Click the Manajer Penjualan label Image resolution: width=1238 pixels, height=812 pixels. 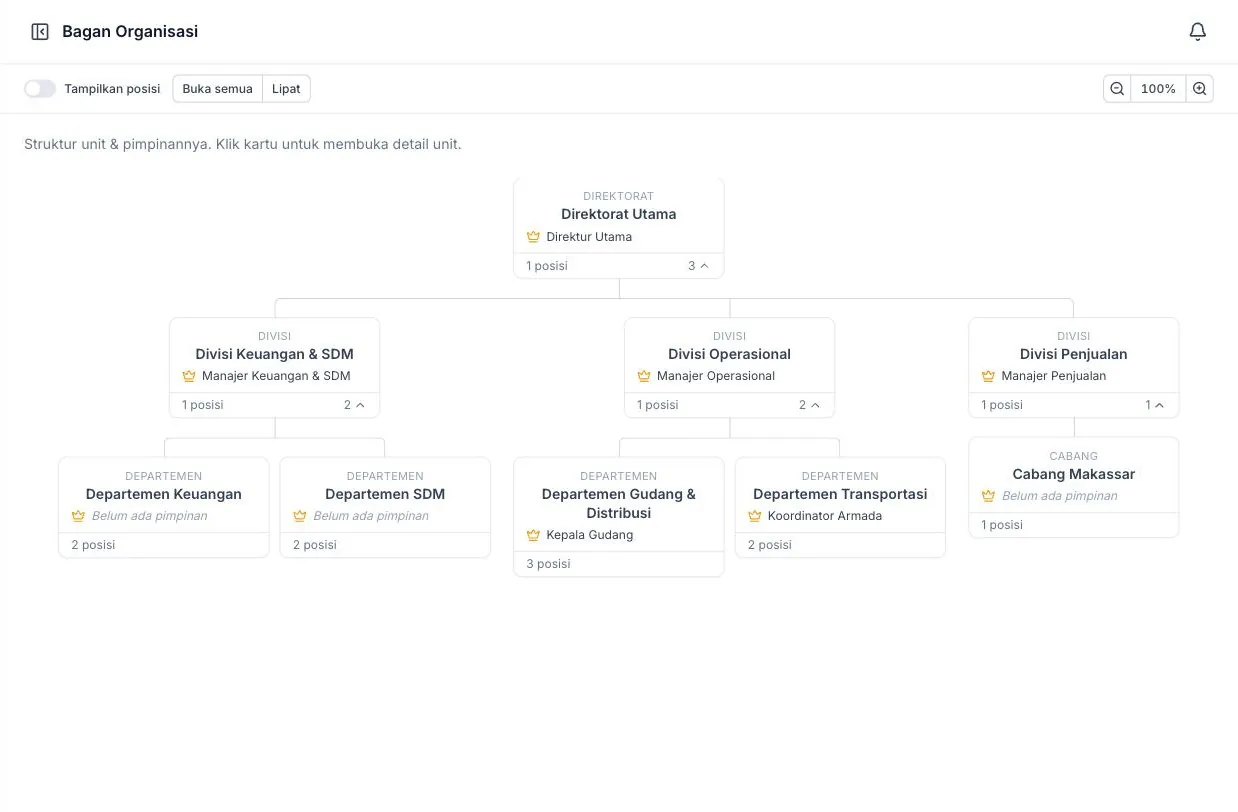[x=1054, y=376]
